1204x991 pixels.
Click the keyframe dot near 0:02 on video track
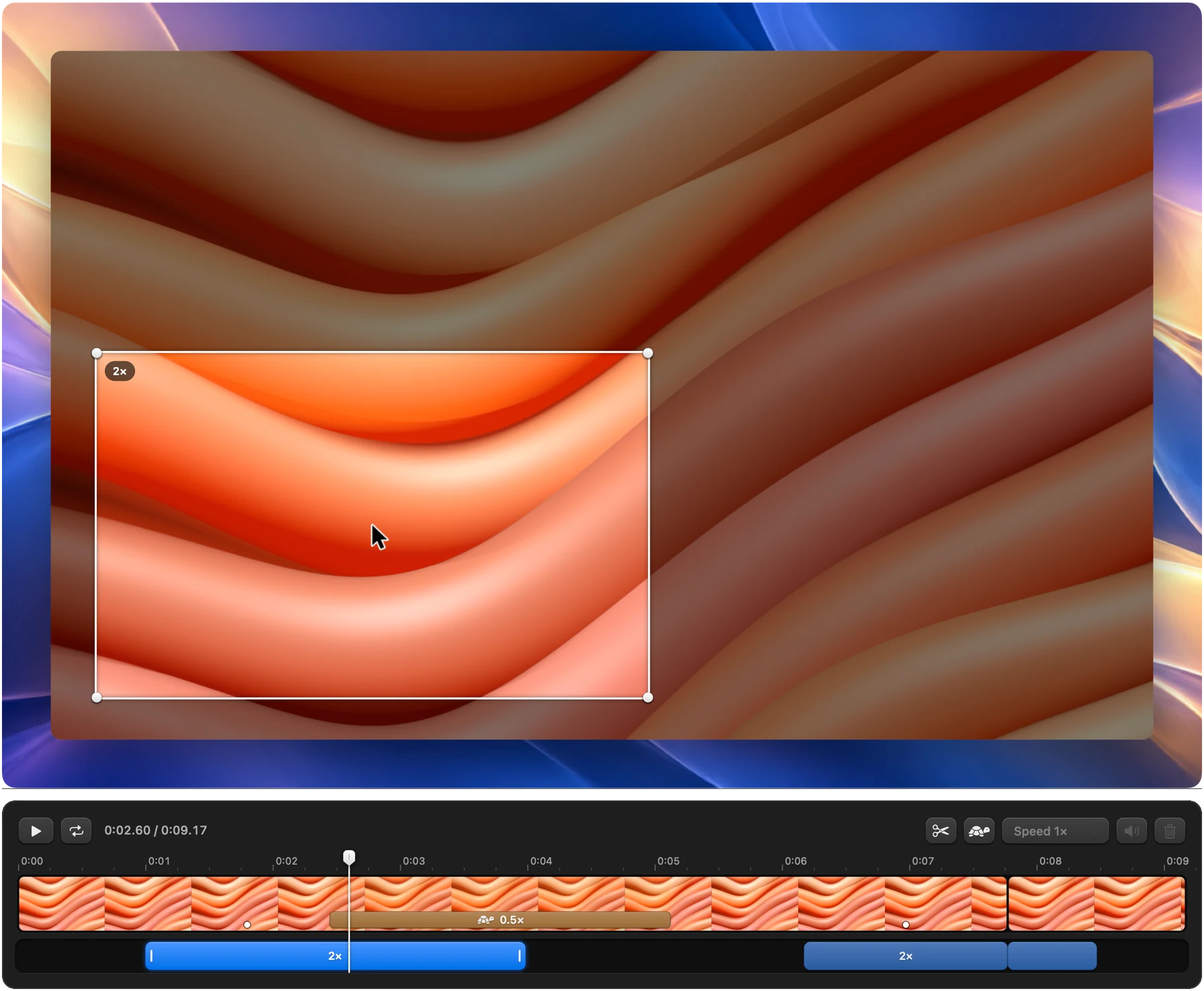pos(247,925)
